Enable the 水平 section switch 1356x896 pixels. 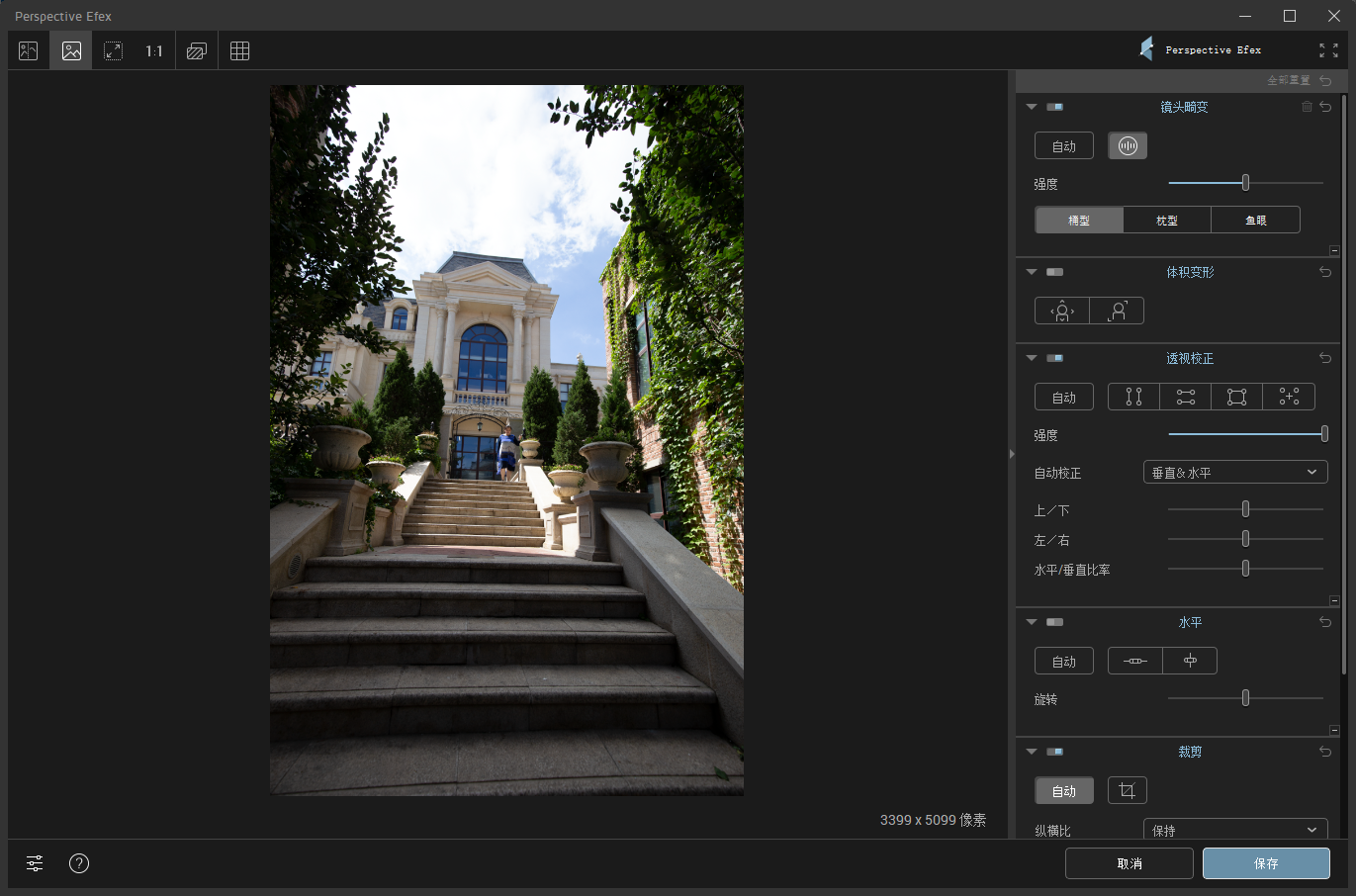pyautogui.click(x=1054, y=622)
